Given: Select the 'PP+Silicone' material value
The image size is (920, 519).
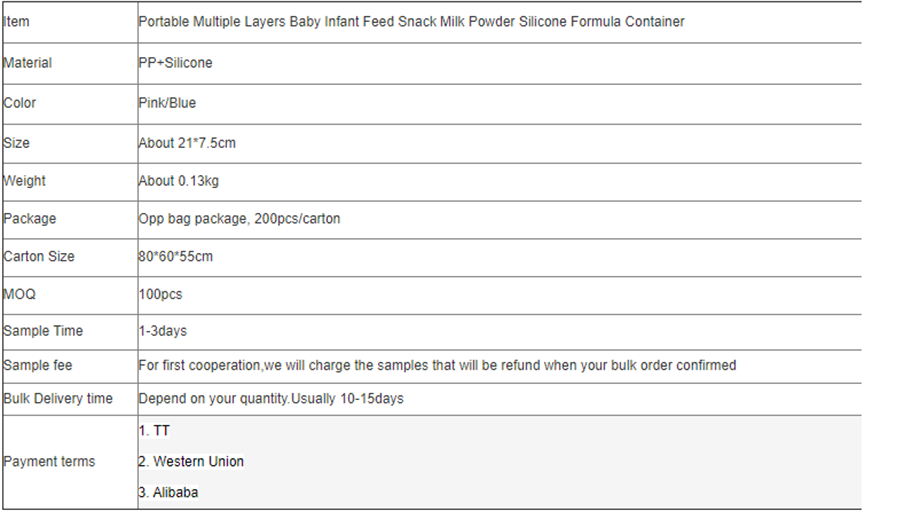Looking at the screenshot, I should click(175, 63).
